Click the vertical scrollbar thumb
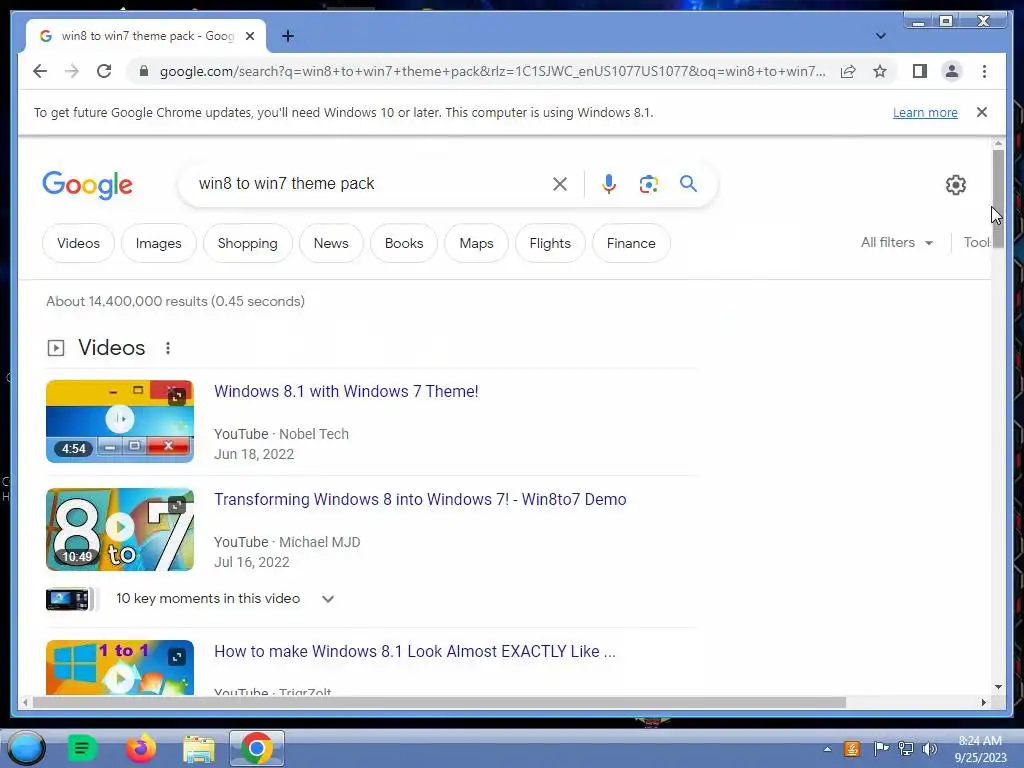This screenshot has width=1024, height=768. click(998, 199)
